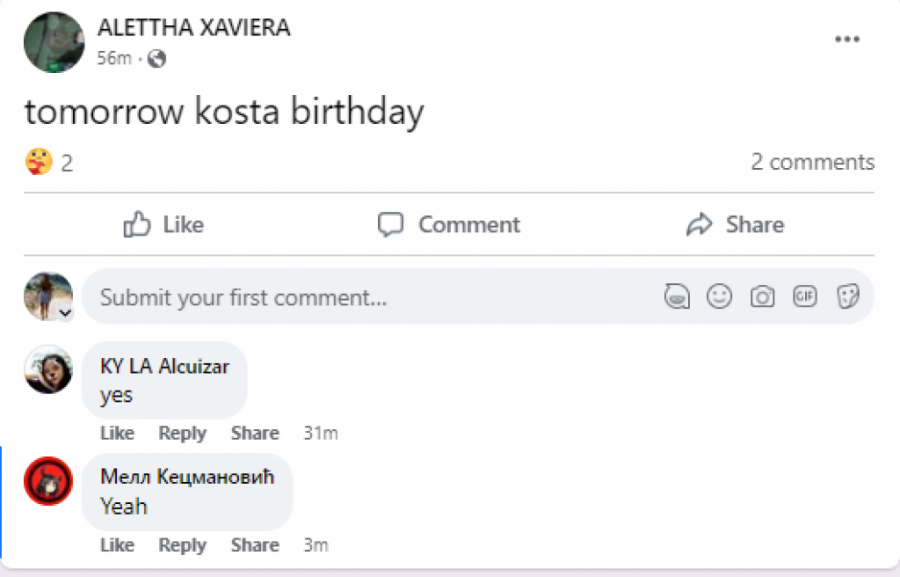Open KY LA Alcuizar's profile picture
This screenshot has width=900, height=577.
pyautogui.click(x=48, y=370)
